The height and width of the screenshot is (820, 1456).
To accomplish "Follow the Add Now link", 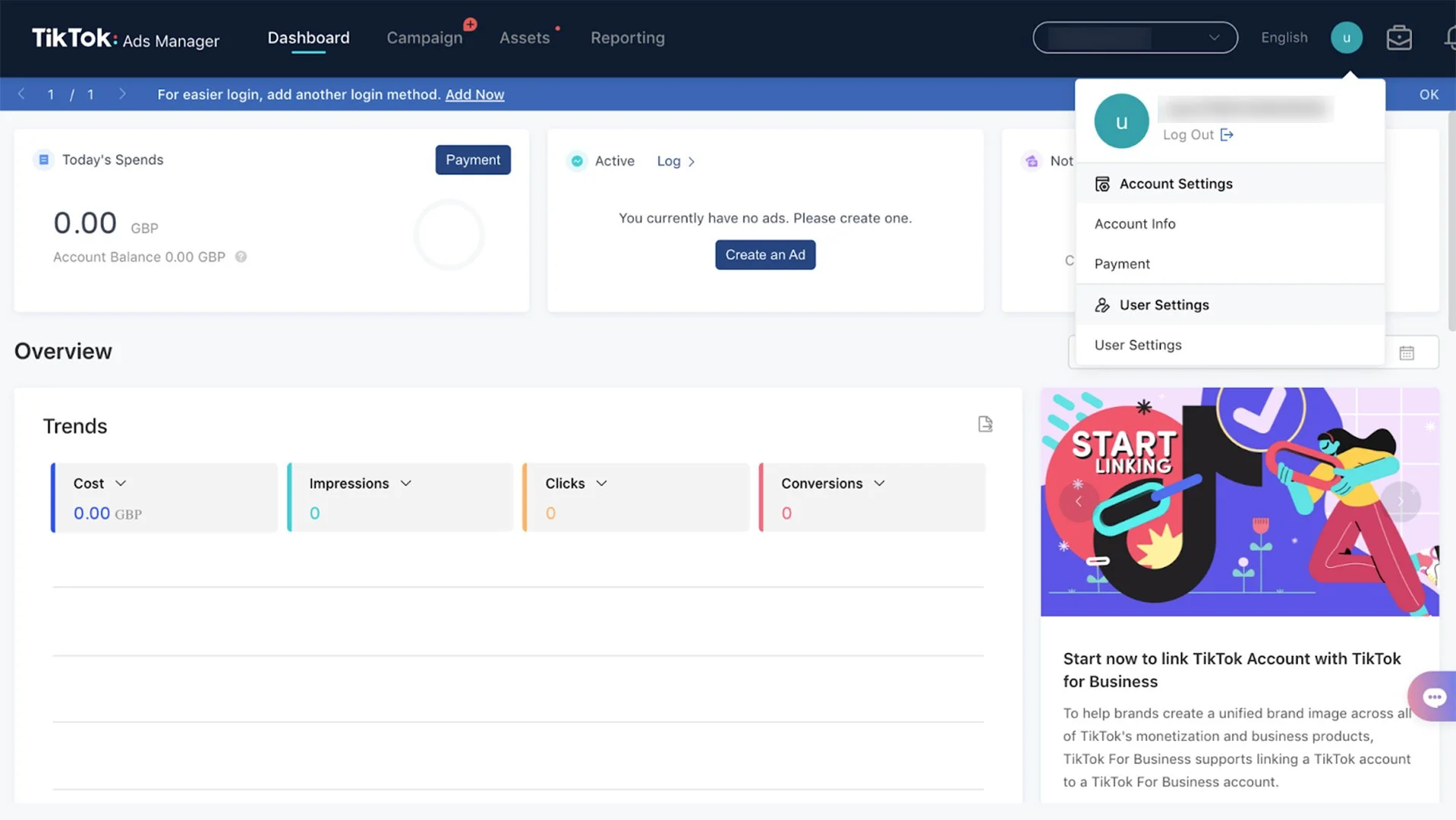I will 474,95.
